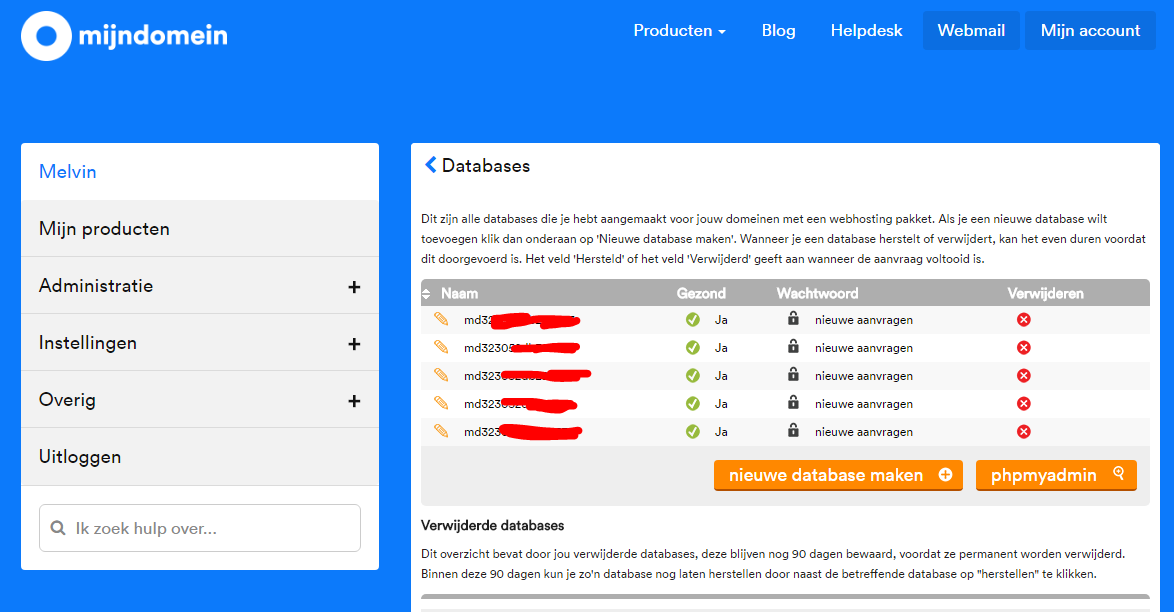Expand the Overig section

[x=355, y=399]
